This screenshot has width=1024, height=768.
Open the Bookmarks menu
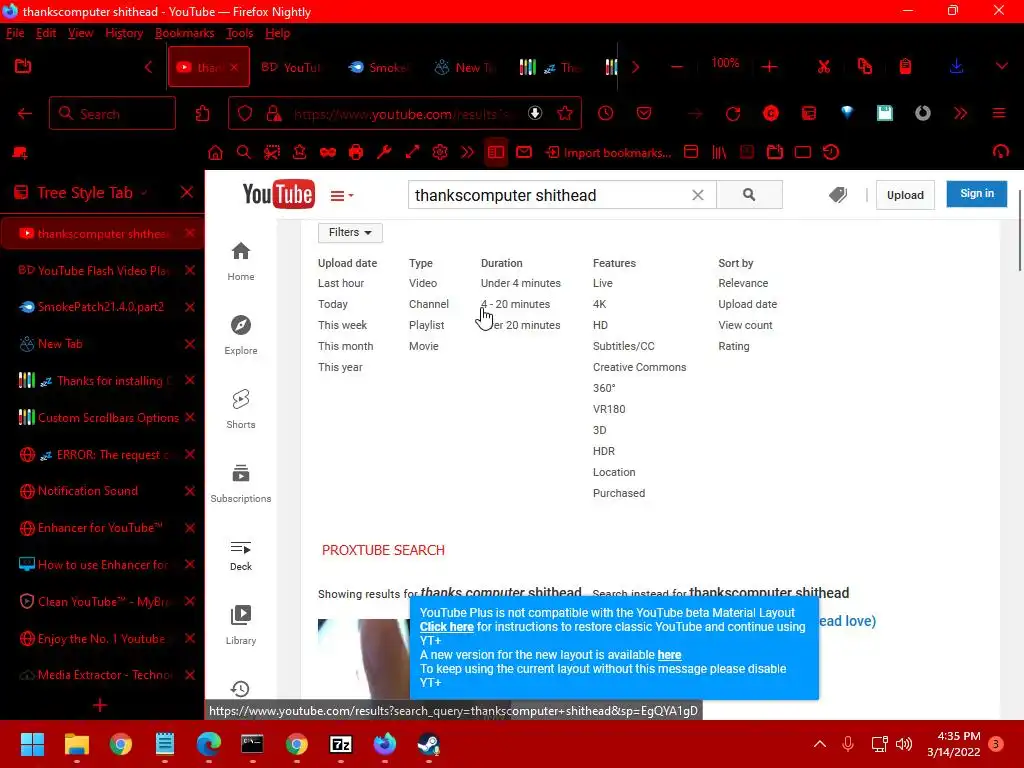(x=184, y=33)
